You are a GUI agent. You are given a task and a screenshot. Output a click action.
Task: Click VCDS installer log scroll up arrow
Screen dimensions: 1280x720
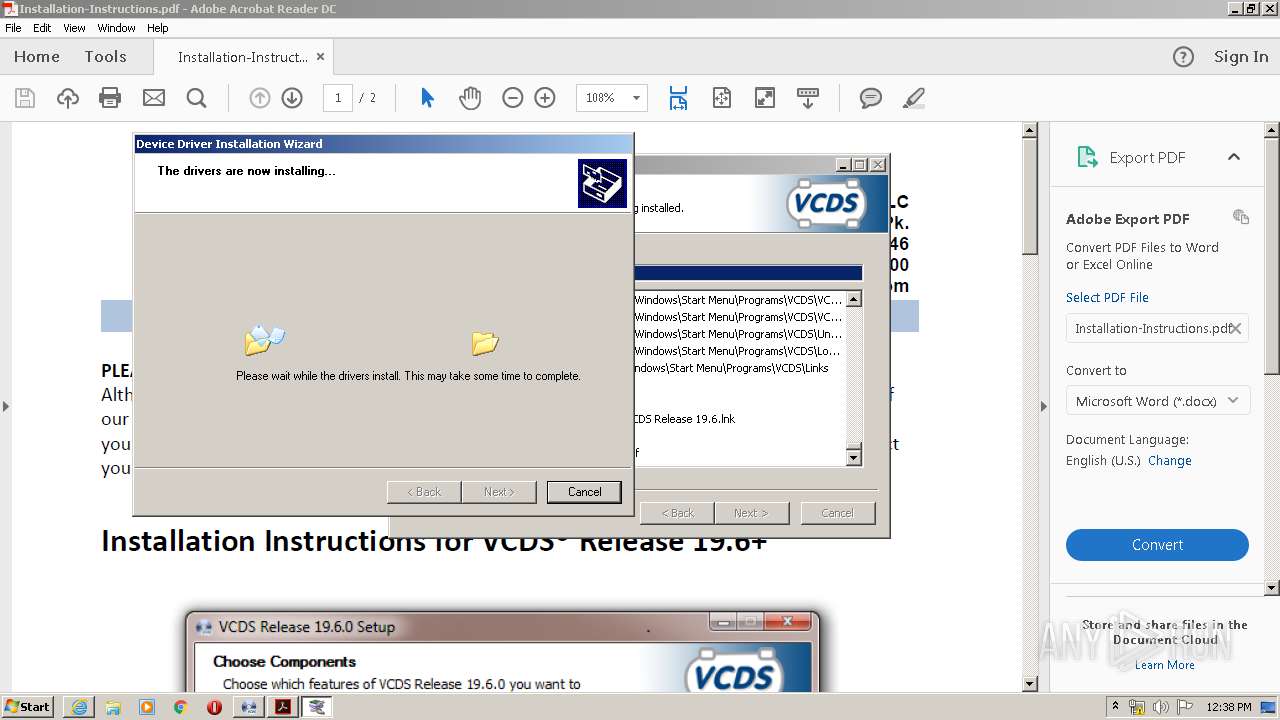[854, 299]
